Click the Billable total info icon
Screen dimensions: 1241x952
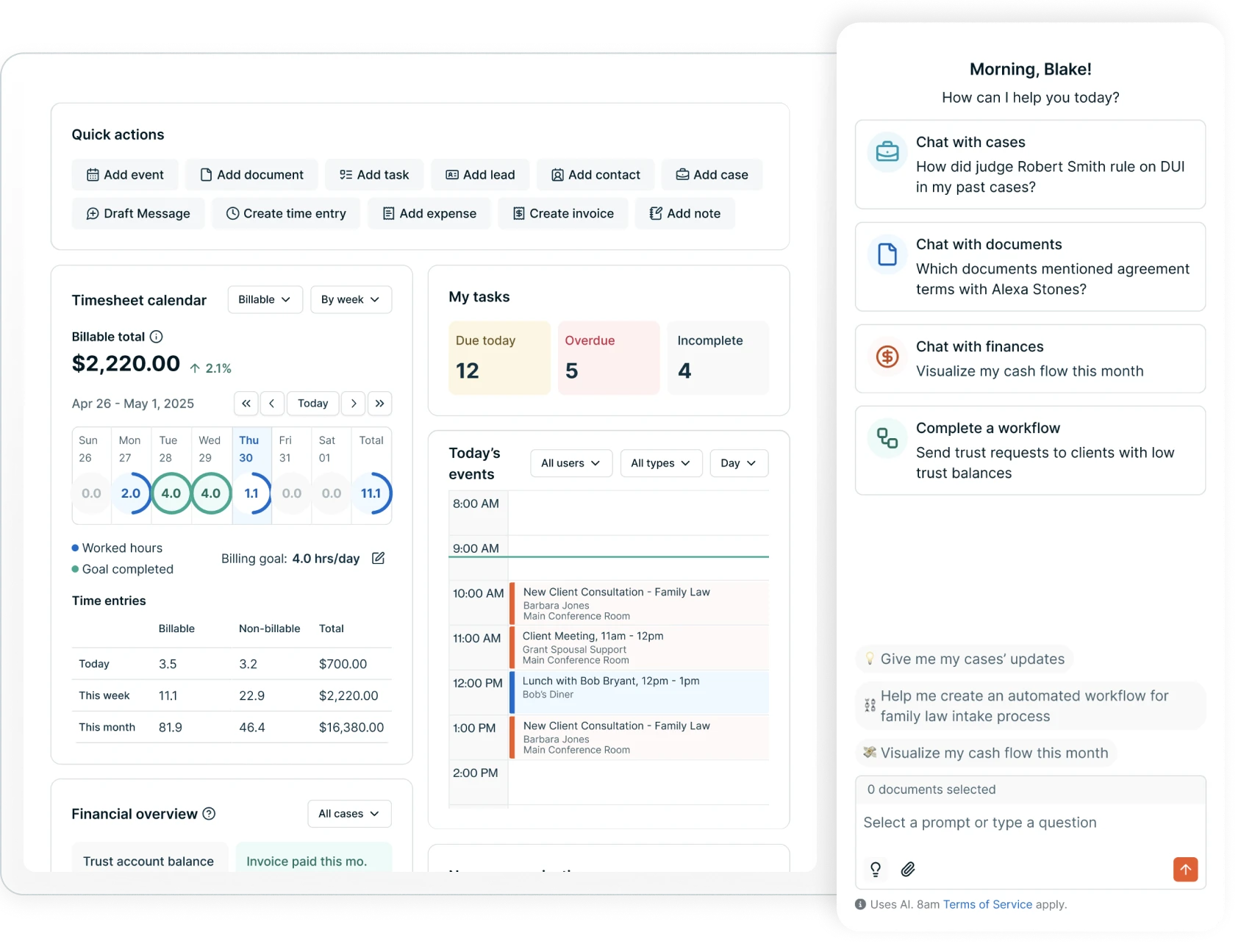(x=156, y=337)
